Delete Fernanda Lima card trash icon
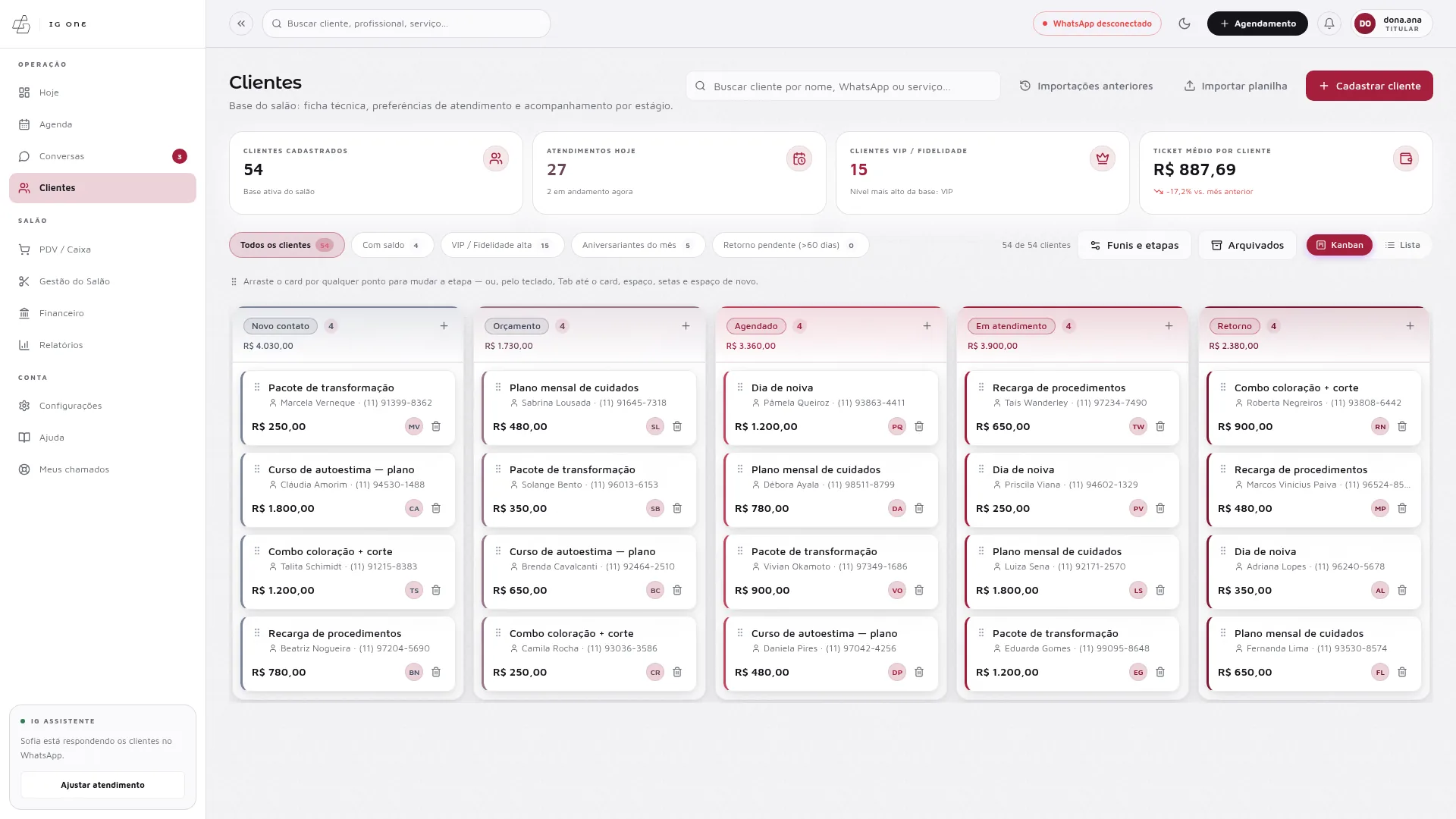The width and height of the screenshot is (1456, 819). (x=1402, y=672)
